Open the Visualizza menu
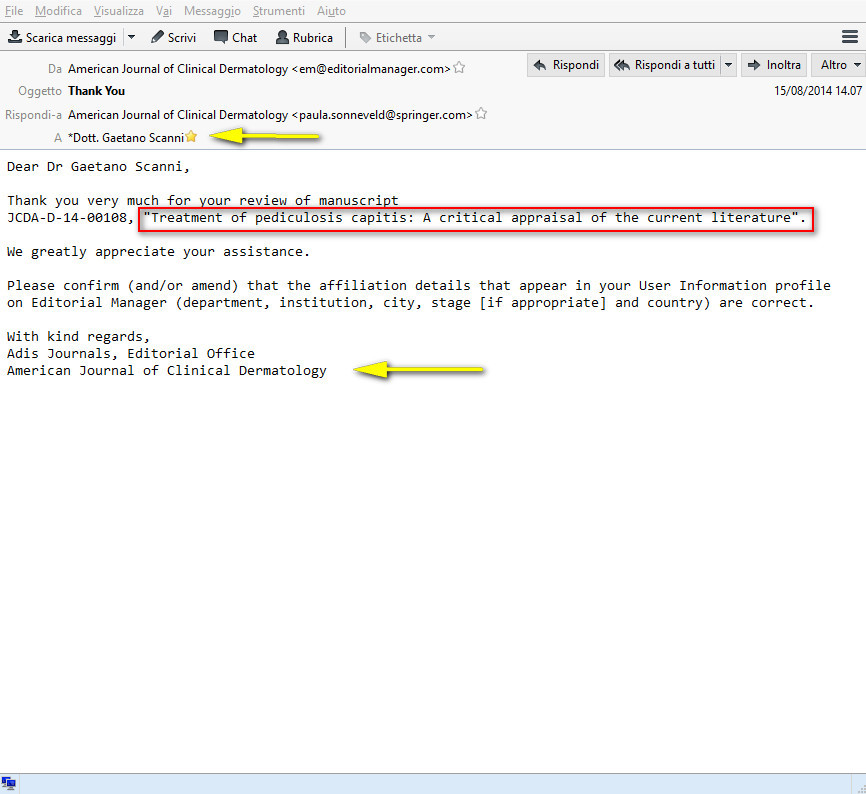The height and width of the screenshot is (794, 866). tap(118, 10)
